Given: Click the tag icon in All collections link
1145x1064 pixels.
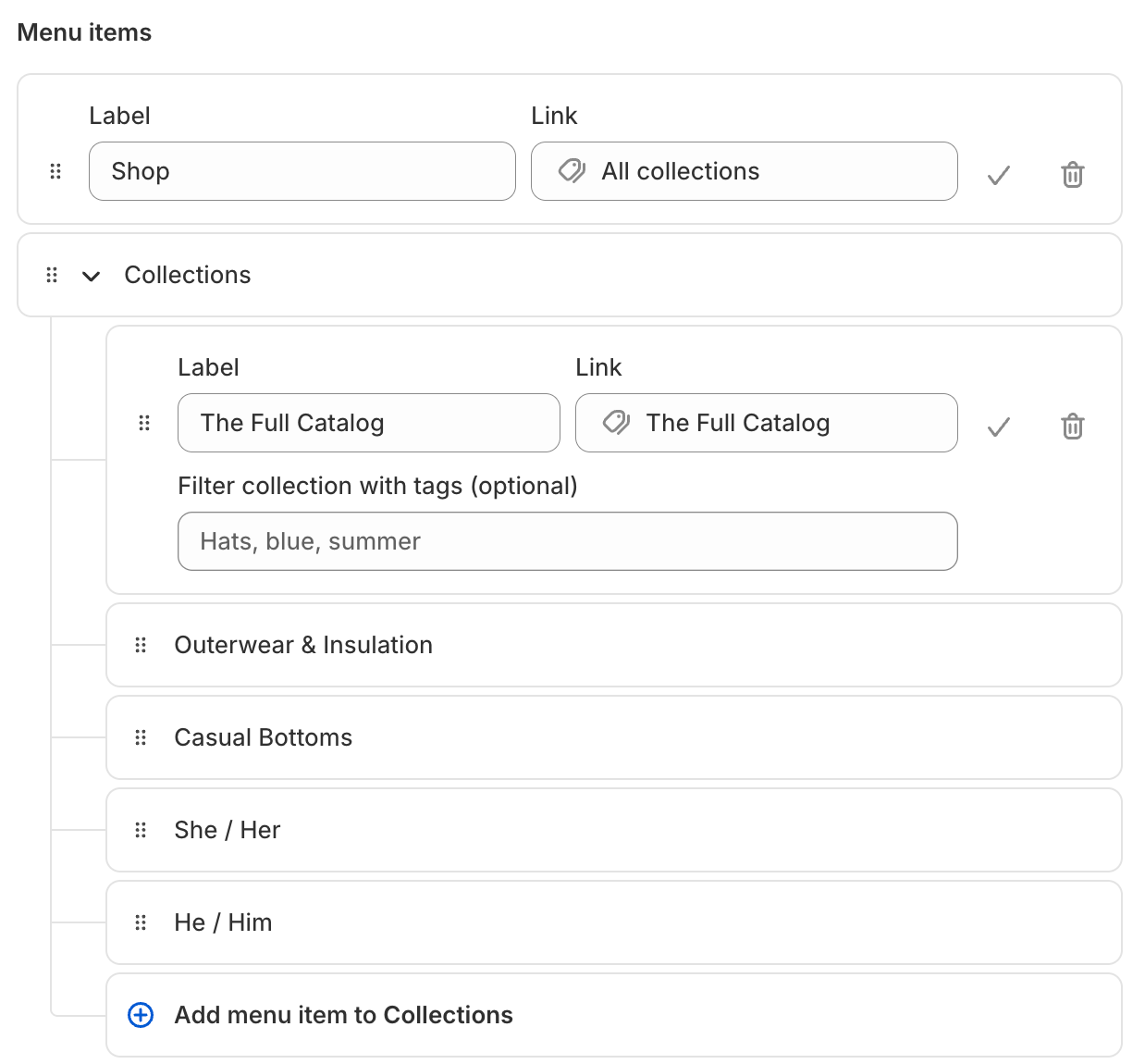Looking at the screenshot, I should coord(572,171).
